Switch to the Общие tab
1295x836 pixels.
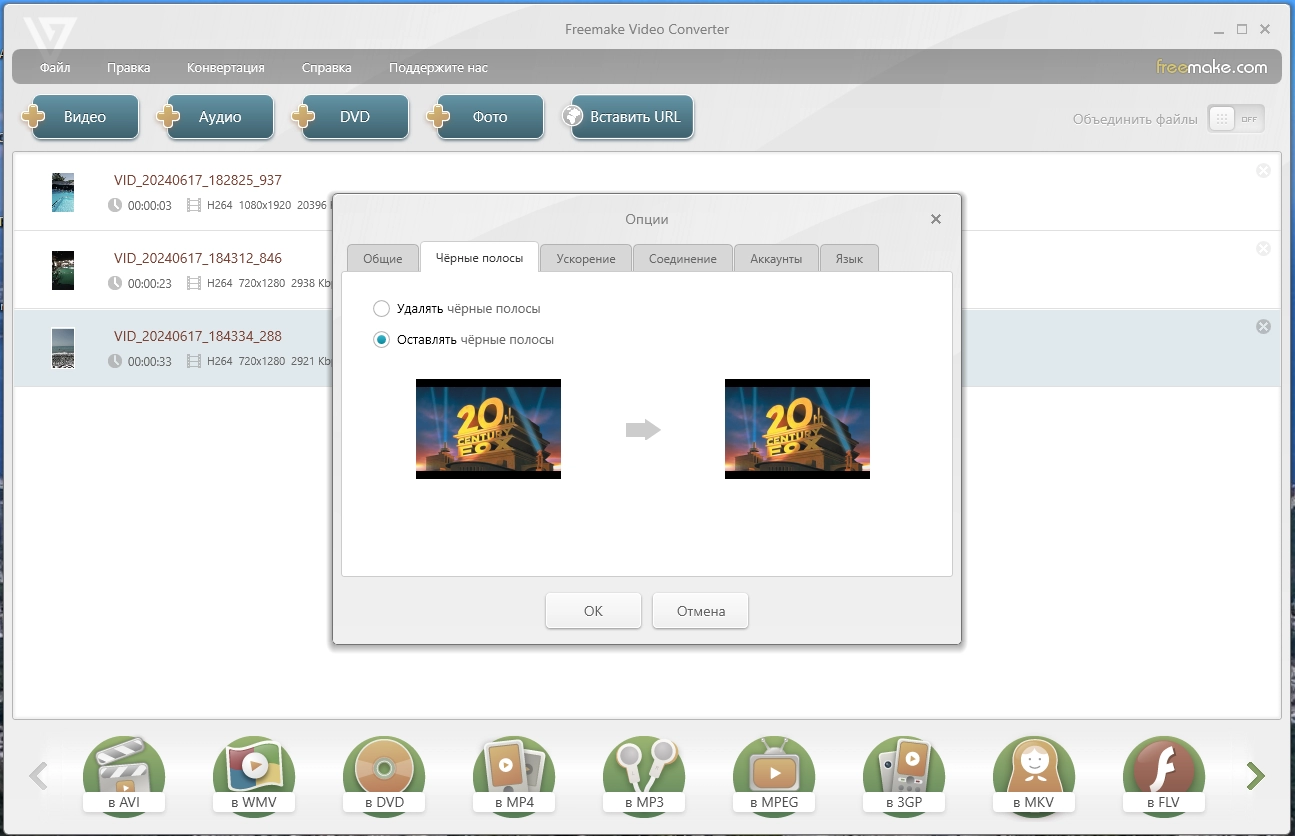[x=383, y=258]
